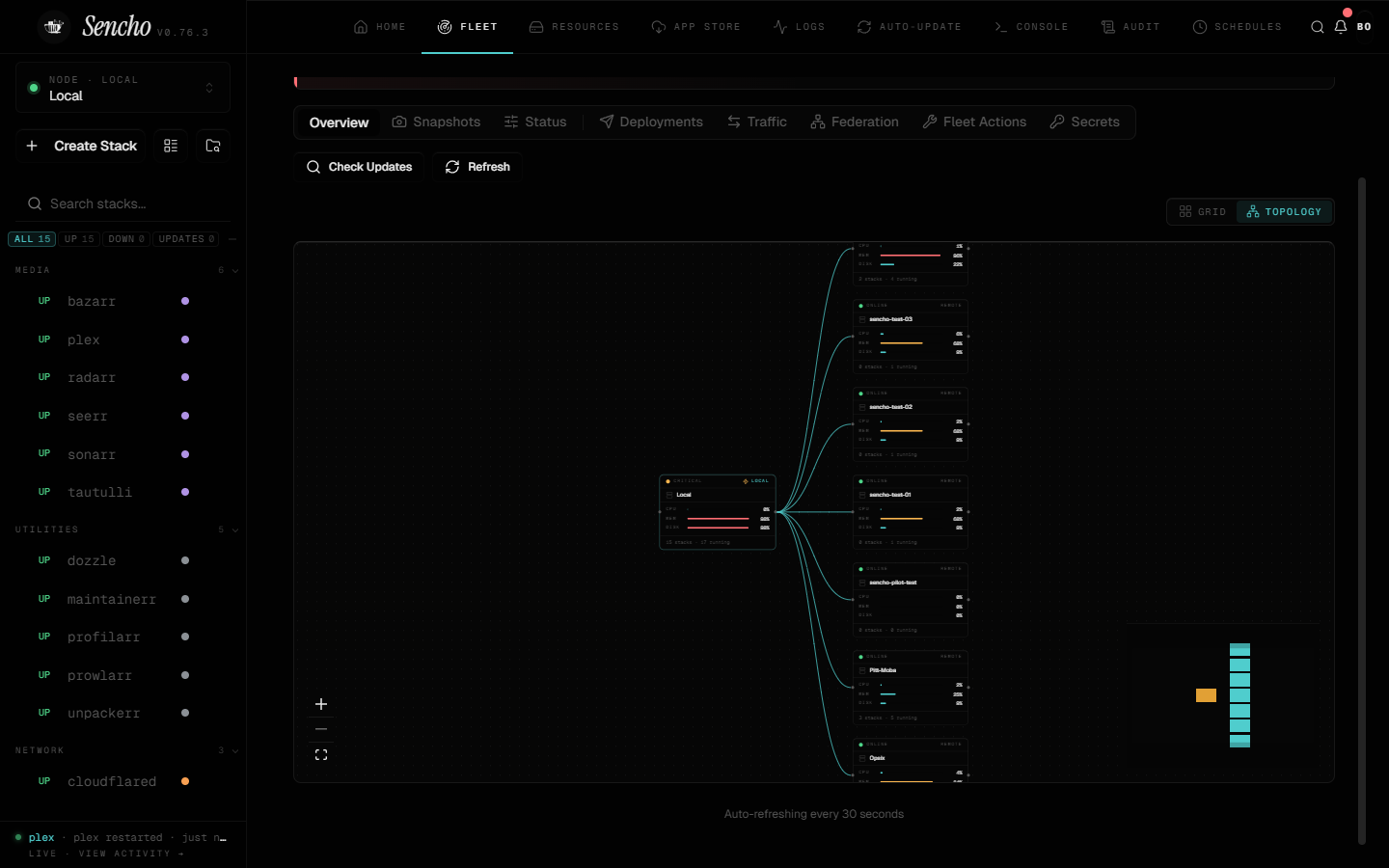
Task: Click the stack filter collapse dash icon
Action: (232, 239)
